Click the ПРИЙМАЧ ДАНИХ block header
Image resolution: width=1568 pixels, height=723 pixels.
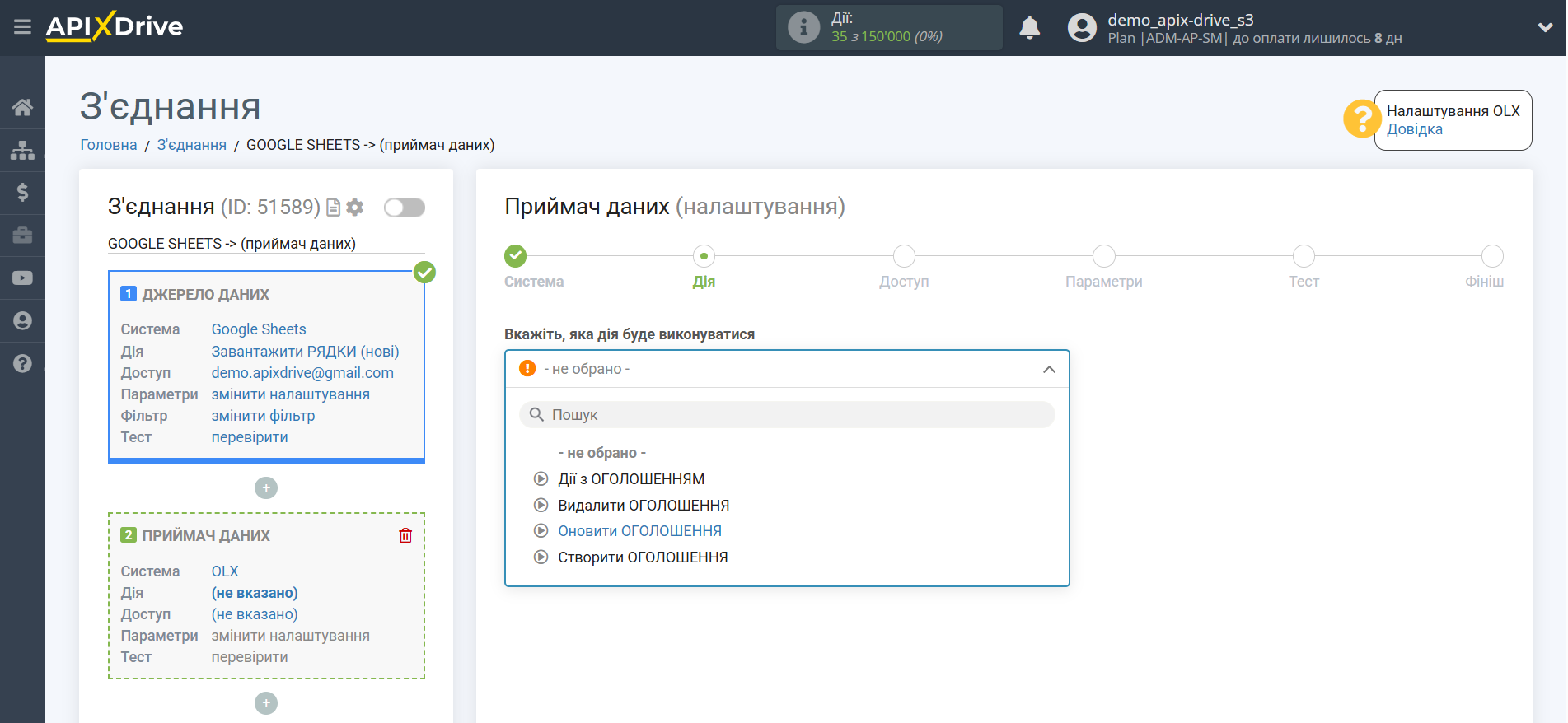(206, 536)
